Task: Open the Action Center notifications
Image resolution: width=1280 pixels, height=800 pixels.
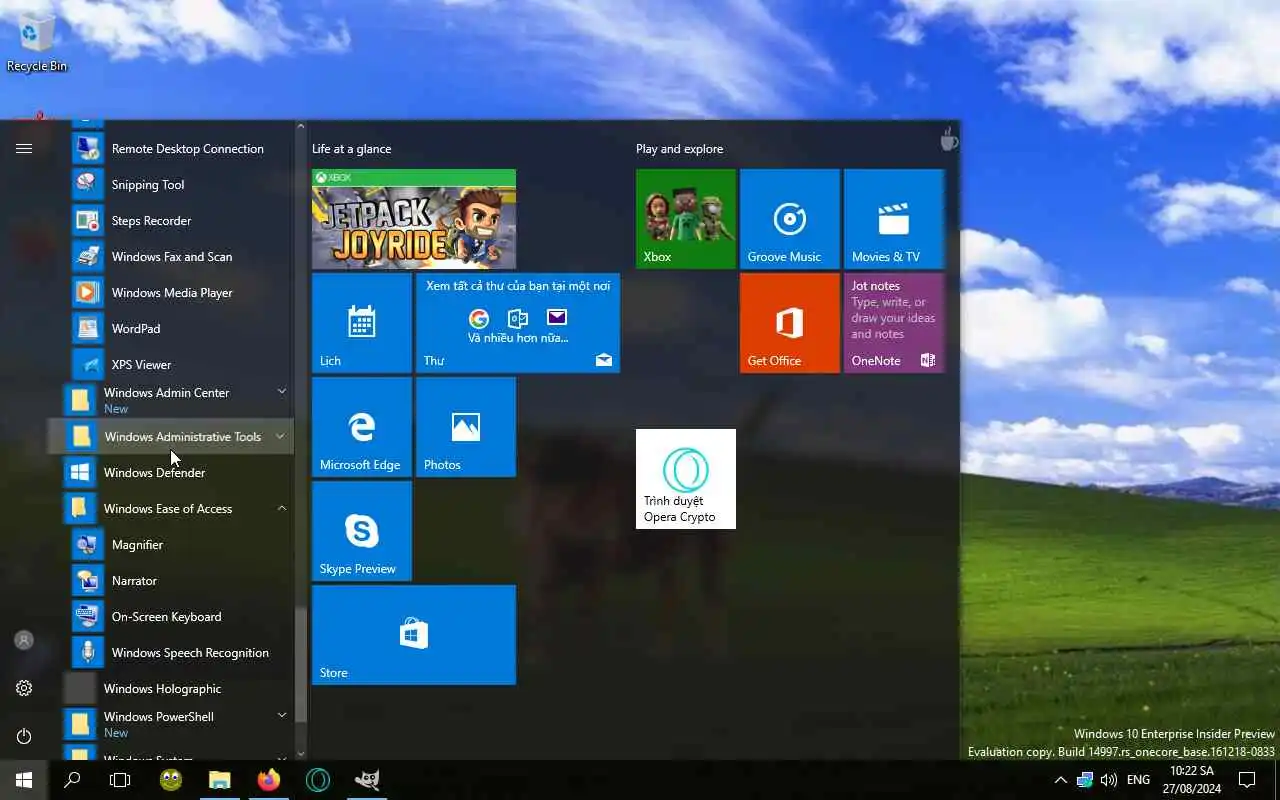Action: point(1247,780)
